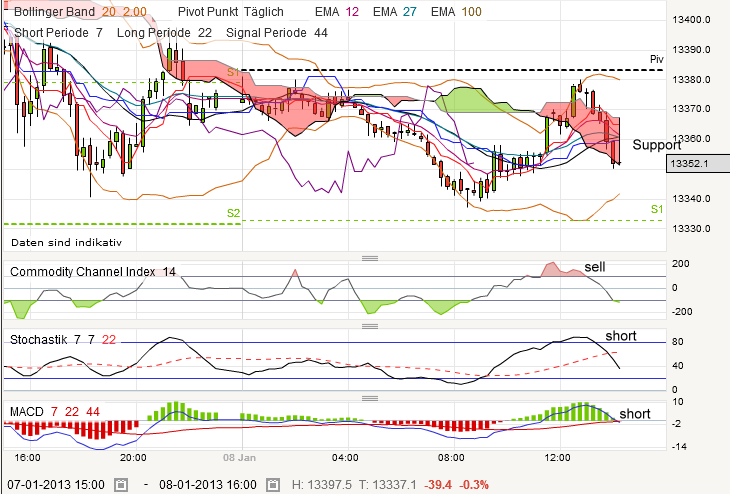Image resolution: width=730 pixels, height=494 pixels.
Task: Click the Signal Periode 44 setting
Action: click(277, 33)
